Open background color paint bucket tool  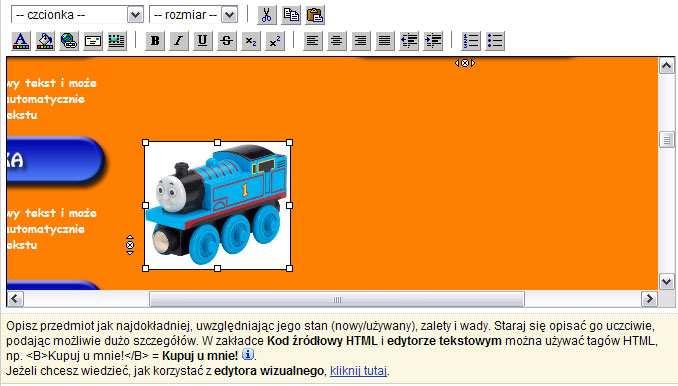pos(45,41)
